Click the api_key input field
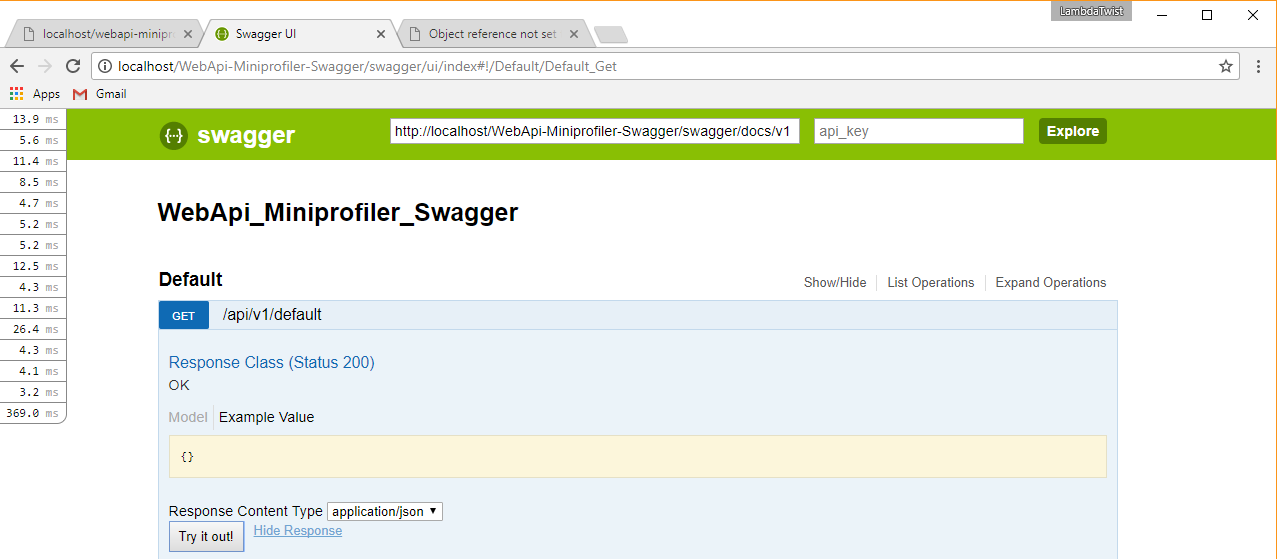Screen dimensions: 1277x559 [918, 131]
